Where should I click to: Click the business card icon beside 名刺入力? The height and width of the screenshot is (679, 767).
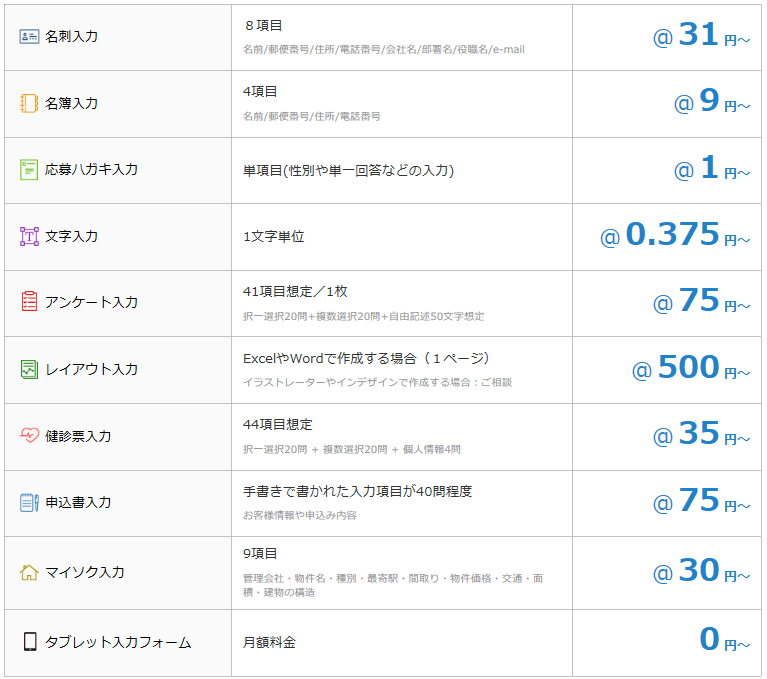(29, 36)
